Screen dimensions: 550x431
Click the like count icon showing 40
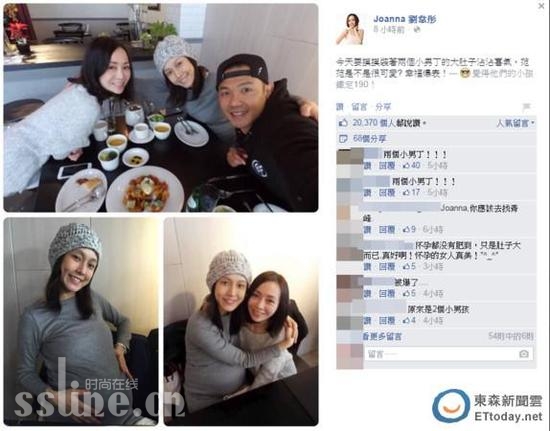point(406,165)
